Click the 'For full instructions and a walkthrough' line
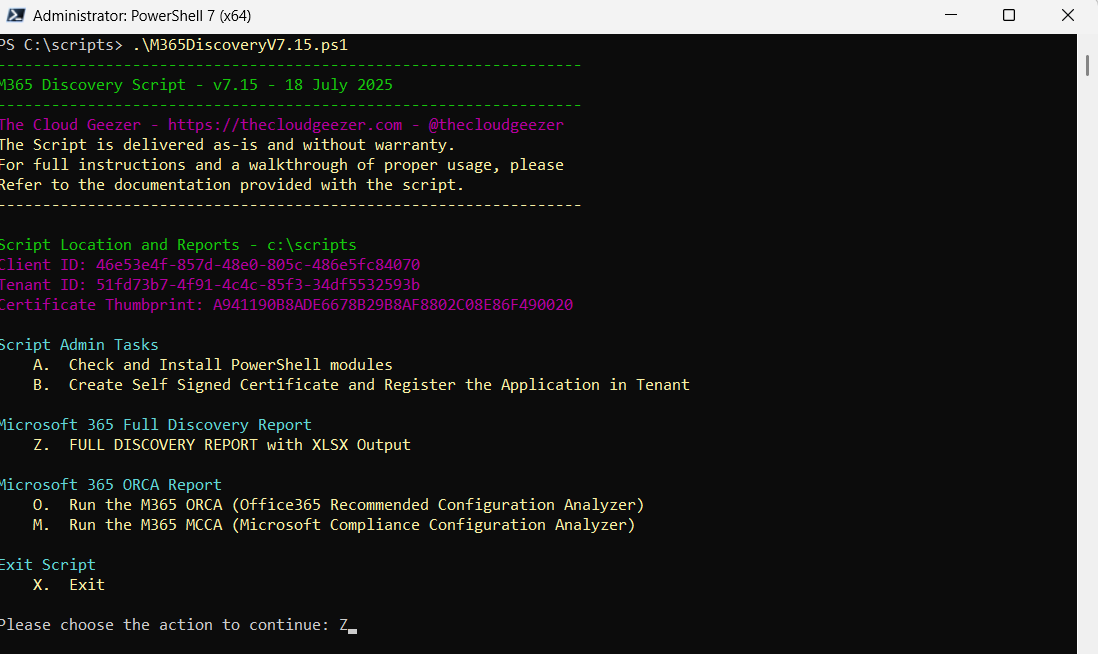Viewport: 1098px width, 654px height. (x=282, y=165)
